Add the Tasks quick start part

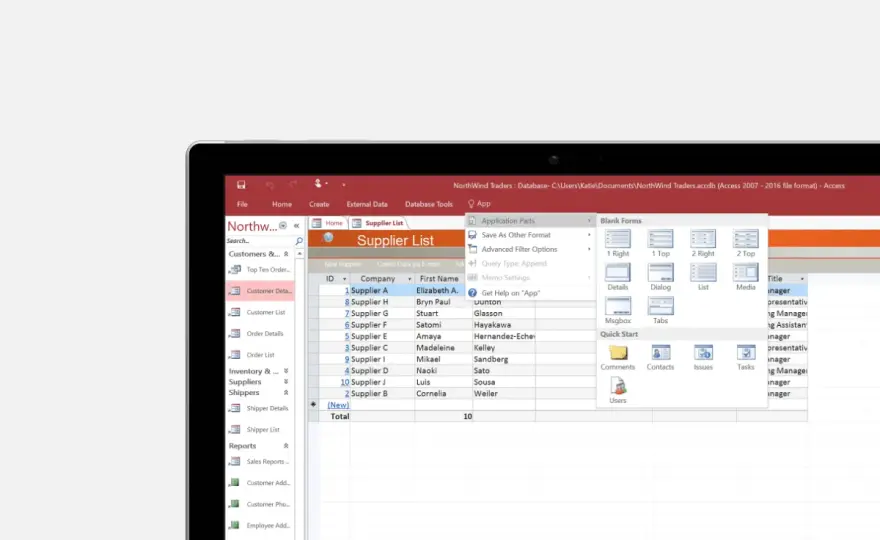pos(746,358)
